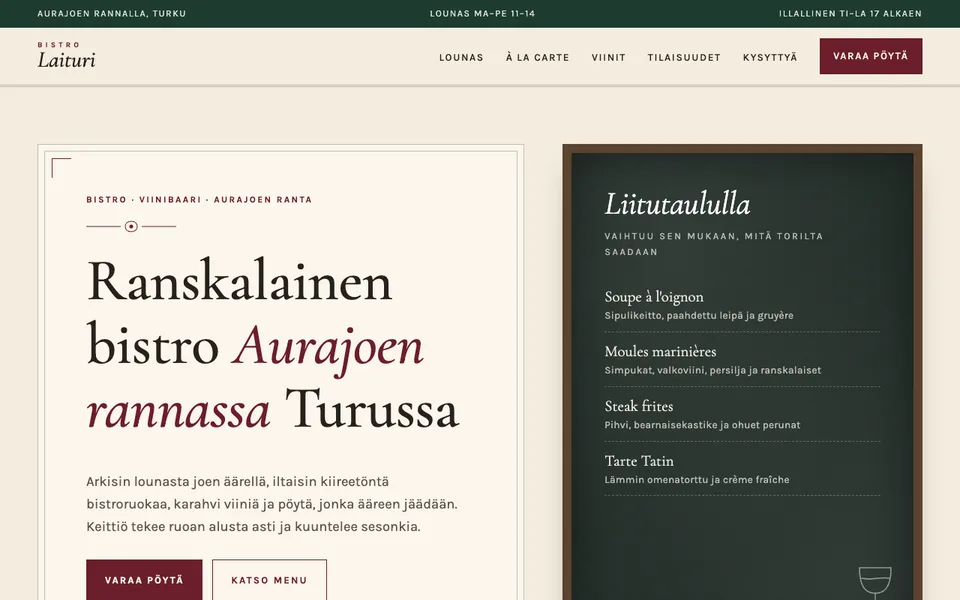Open the Tilaisuudet navigation item
This screenshot has width=960, height=600.
[684, 58]
